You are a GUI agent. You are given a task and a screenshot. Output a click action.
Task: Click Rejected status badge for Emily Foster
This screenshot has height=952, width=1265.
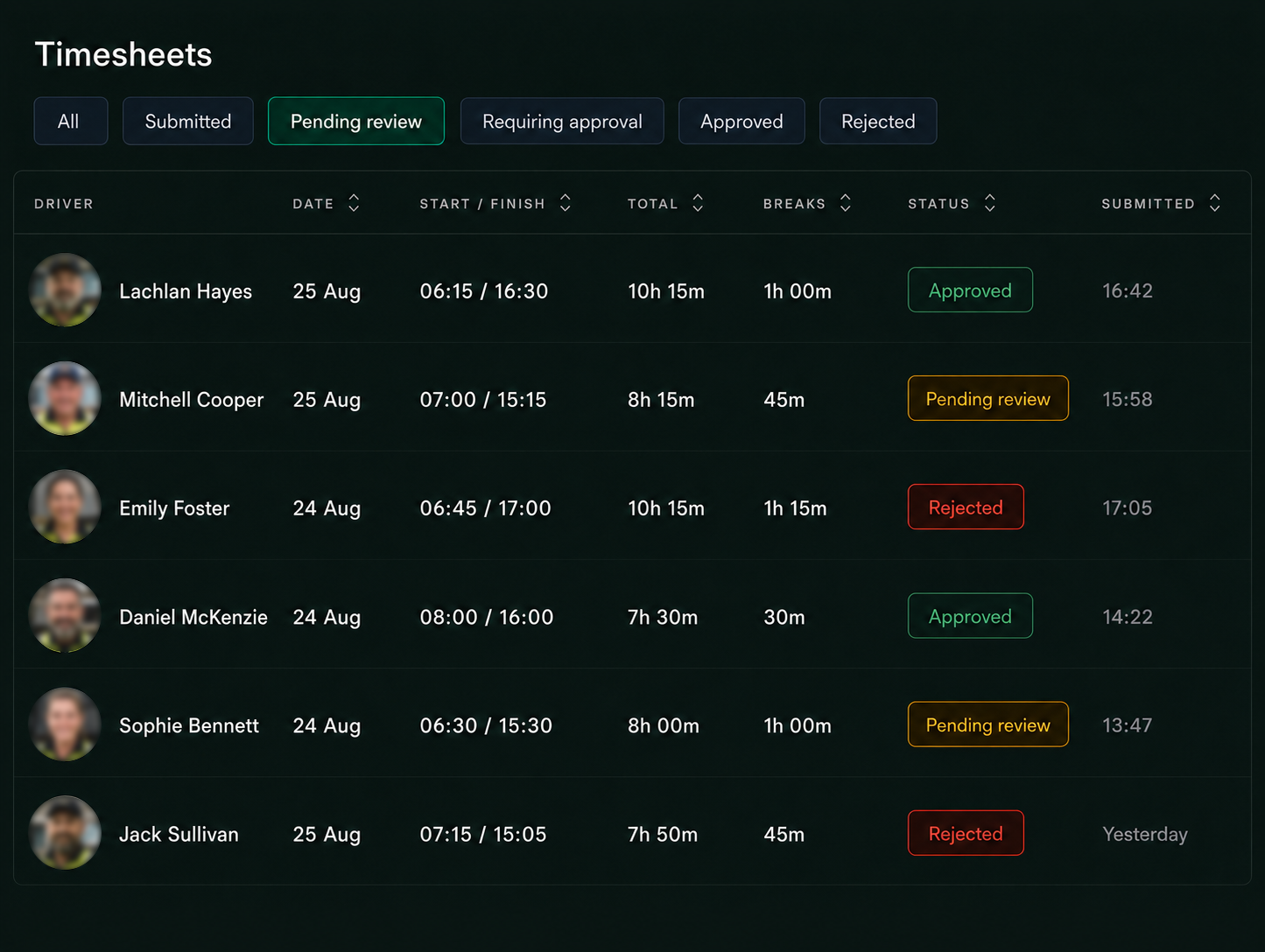tap(966, 507)
